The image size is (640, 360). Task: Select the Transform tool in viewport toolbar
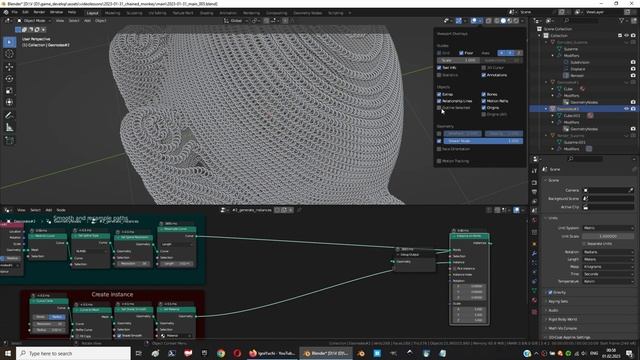9,102
